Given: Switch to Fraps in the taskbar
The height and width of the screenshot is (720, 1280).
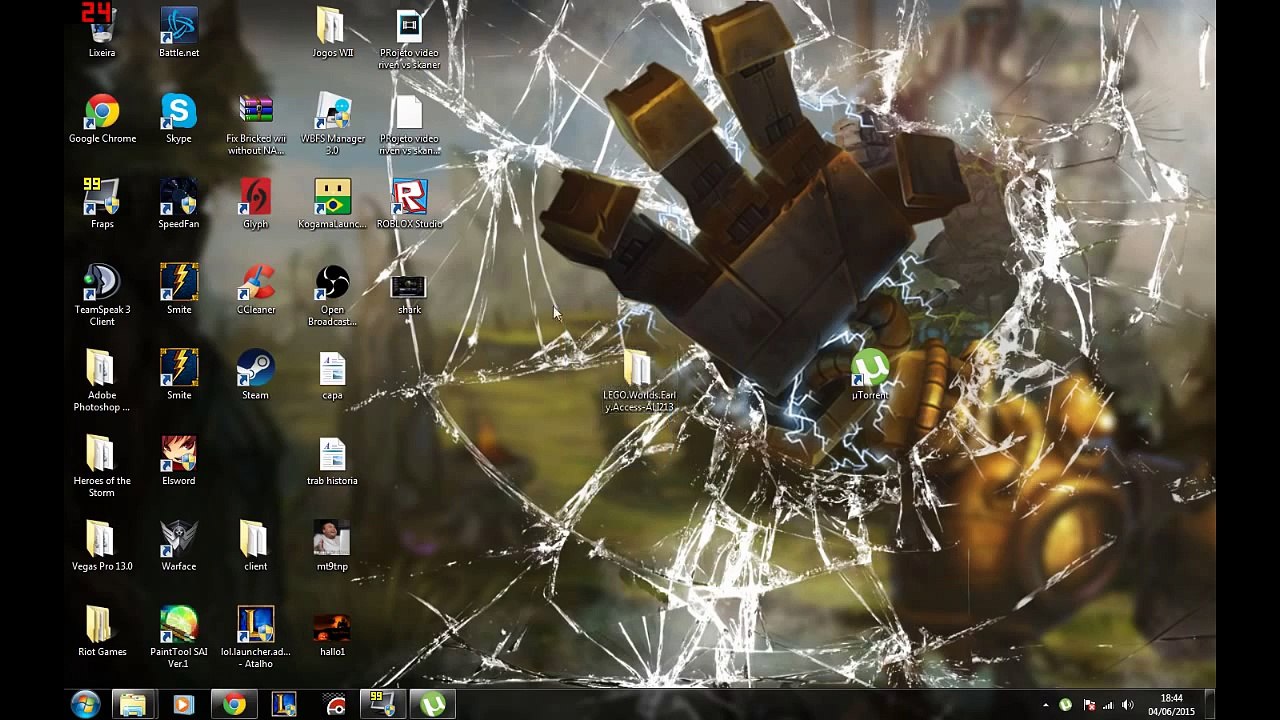Looking at the screenshot, I should click(x=382, y=705).
